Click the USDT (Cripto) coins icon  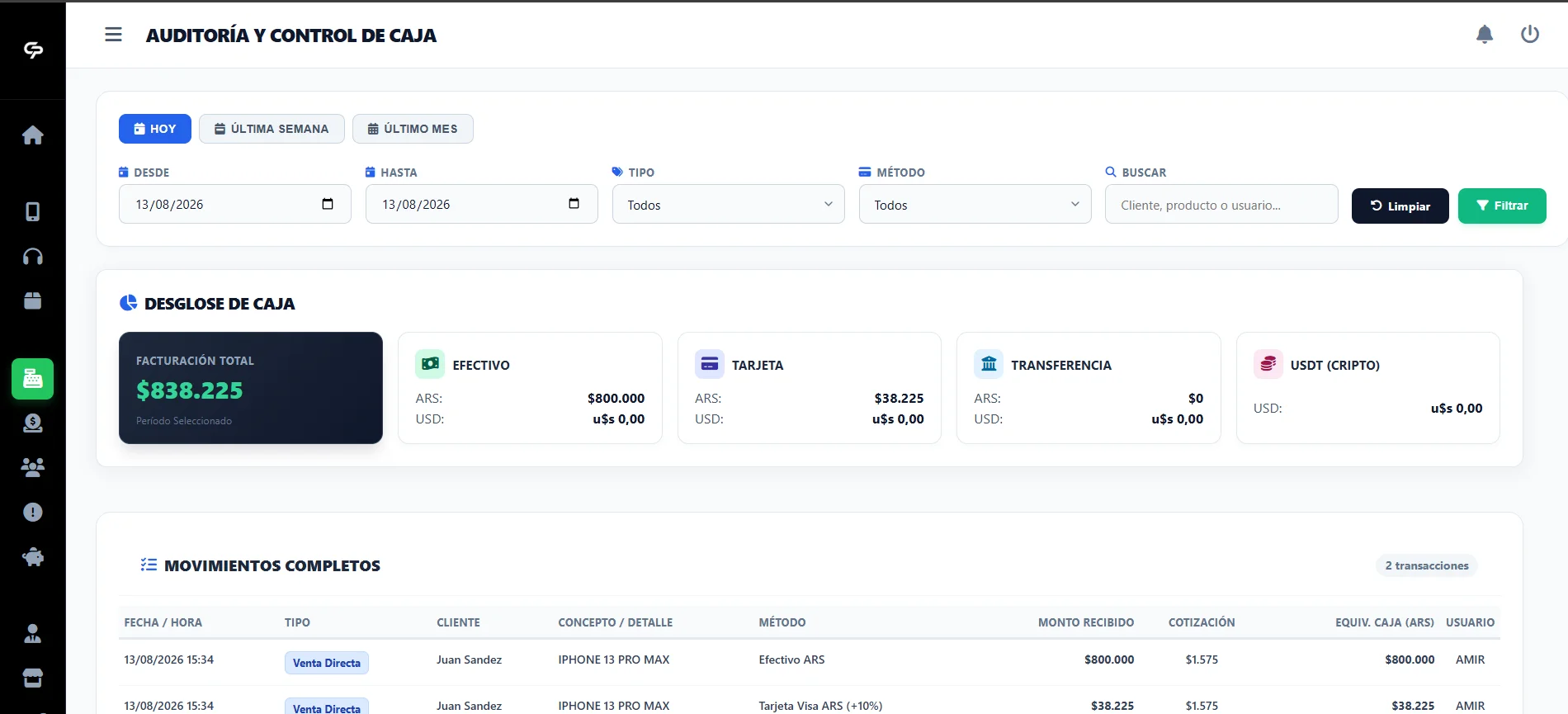(1268, 364)
